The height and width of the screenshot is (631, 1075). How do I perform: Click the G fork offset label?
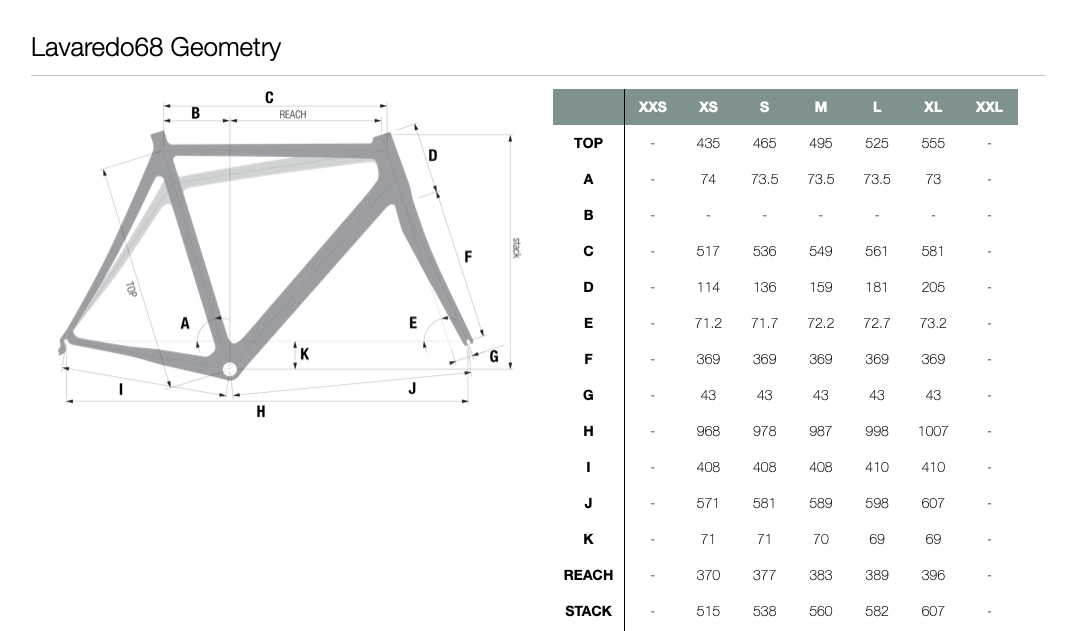pyautogui.click(x=494, y=357)
